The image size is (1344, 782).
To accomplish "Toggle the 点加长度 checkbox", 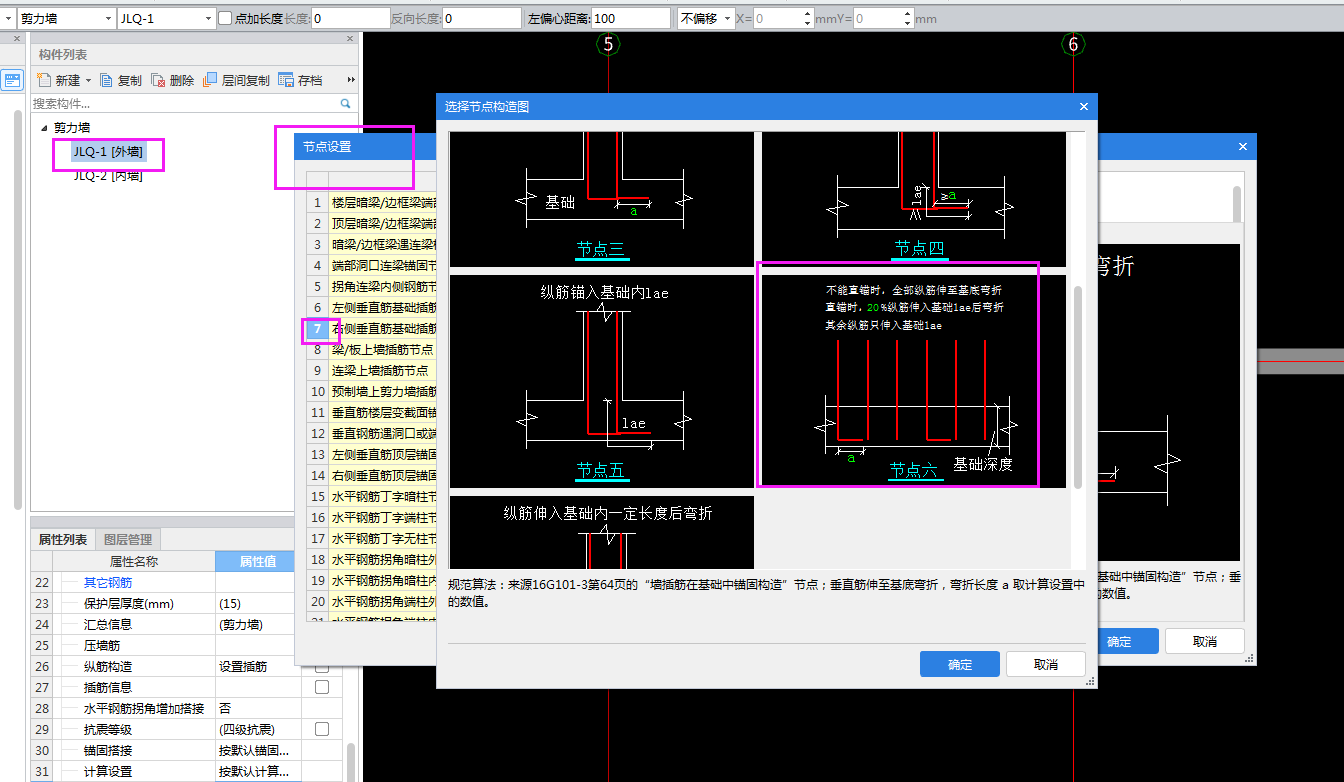I will point(225,18).
